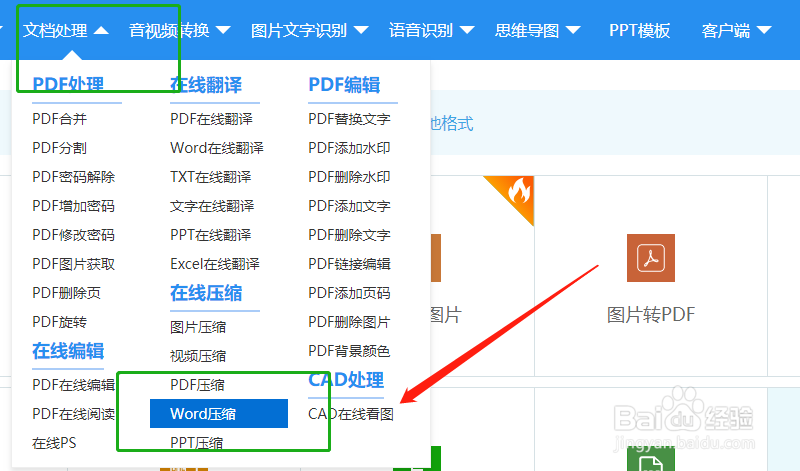Open PDF修改密码 tool
Viewport: 800px width, 471px height.
pyautogui.click(x=73, y=235)
